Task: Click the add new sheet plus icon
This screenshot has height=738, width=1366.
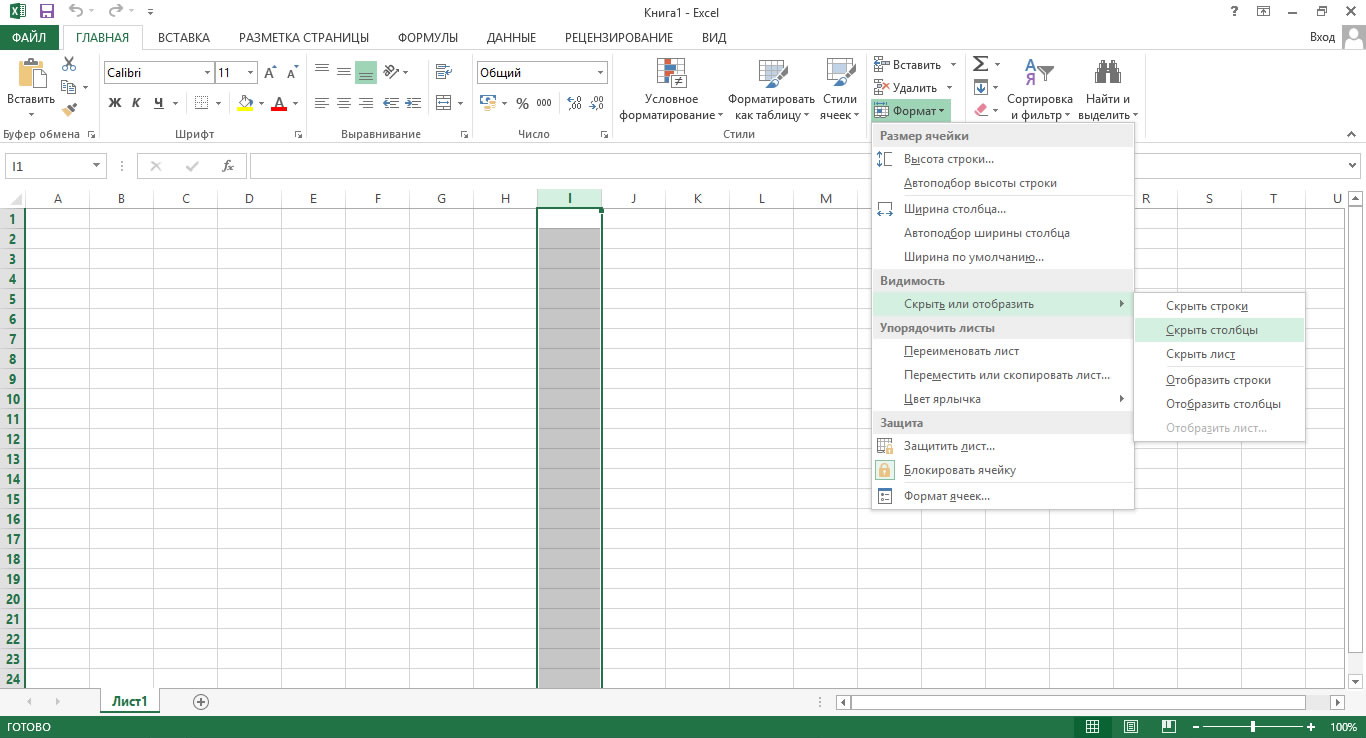Action: click(201, 702)
